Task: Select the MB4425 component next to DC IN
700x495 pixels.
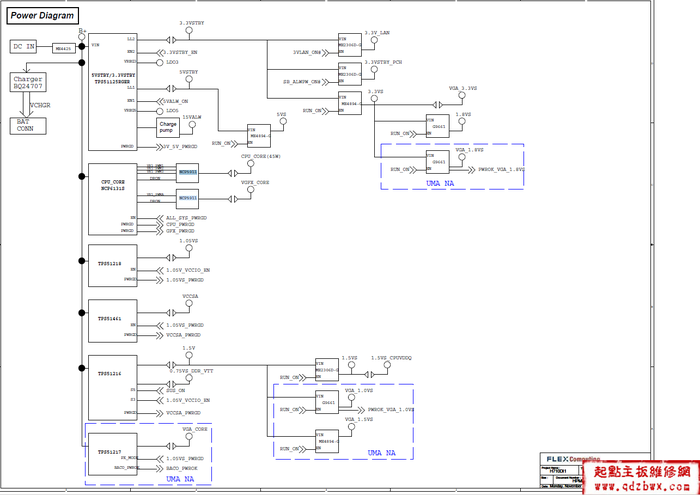Action: coord(64,47)
